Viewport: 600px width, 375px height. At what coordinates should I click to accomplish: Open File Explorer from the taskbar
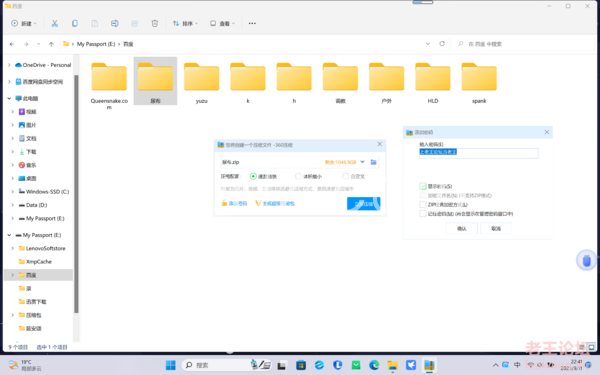pyautogui.click(x=392, y=365)
